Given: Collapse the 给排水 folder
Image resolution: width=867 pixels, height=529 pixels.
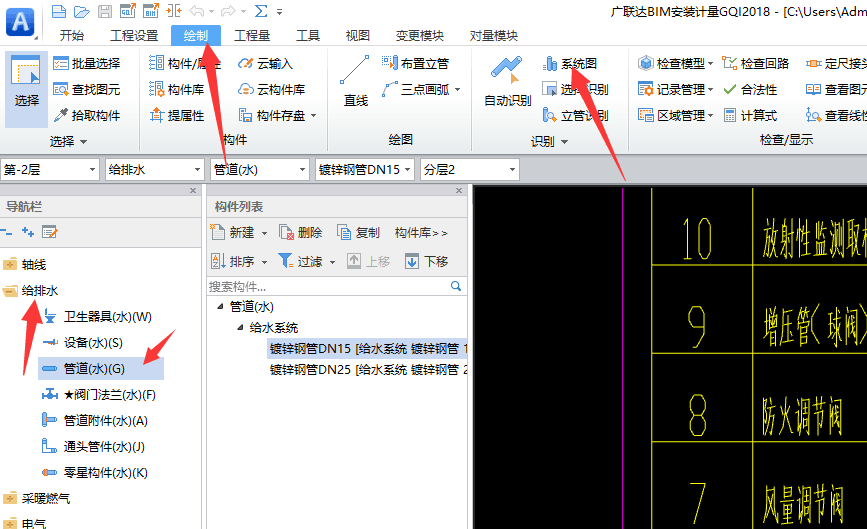Looking at the screenshot, I should 10,291.
